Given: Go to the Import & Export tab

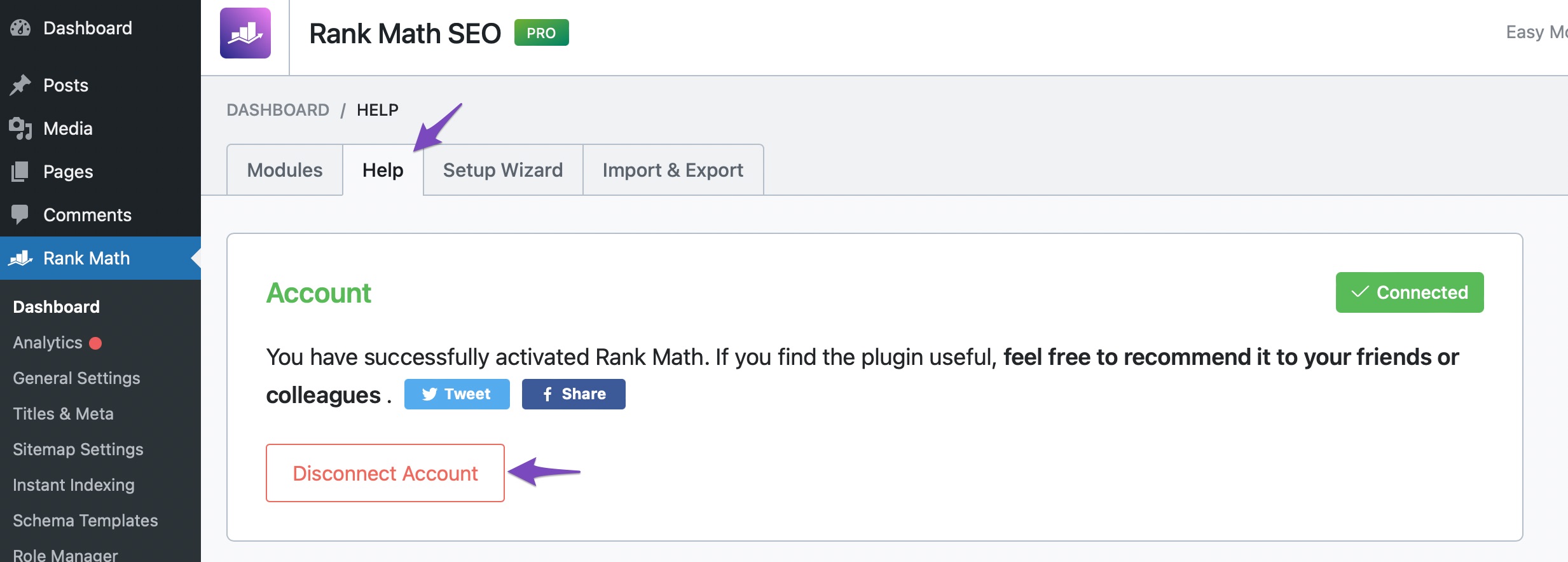Looking at the screenshot, I should coord(673,170).
